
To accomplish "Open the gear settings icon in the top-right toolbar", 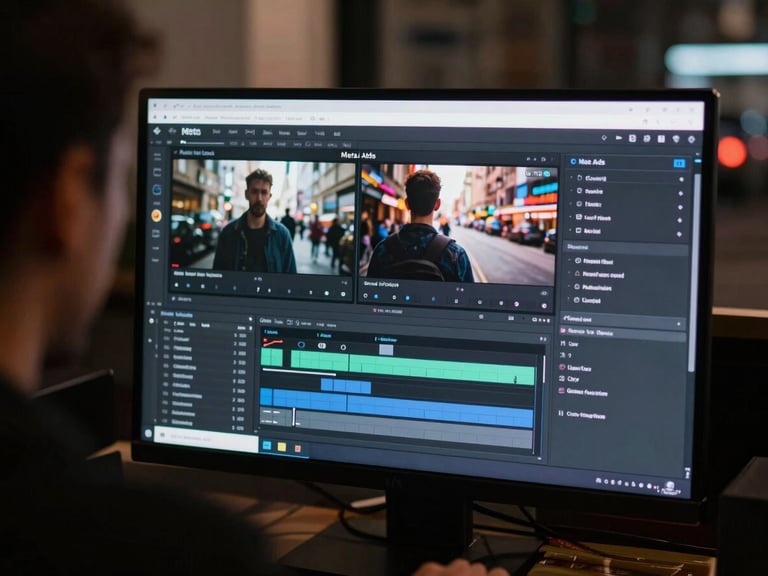I will coord(691,140).
